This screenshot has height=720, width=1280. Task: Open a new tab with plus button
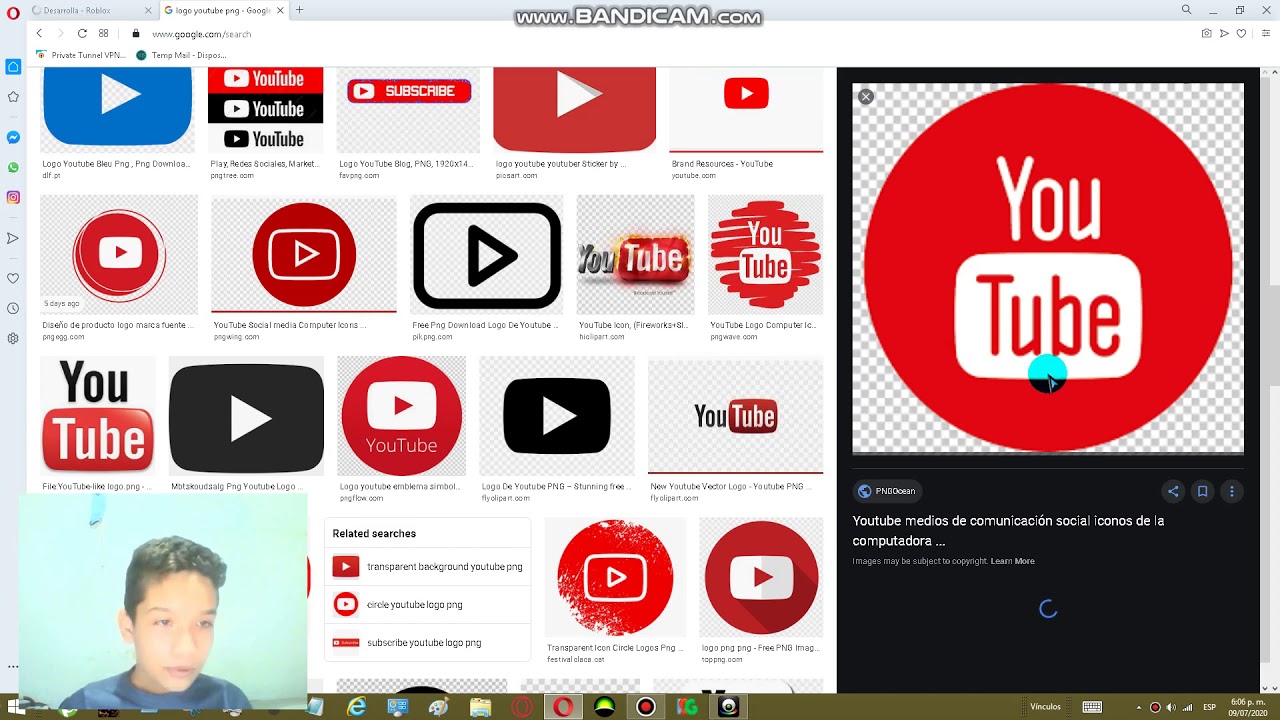tap(299, 10)
